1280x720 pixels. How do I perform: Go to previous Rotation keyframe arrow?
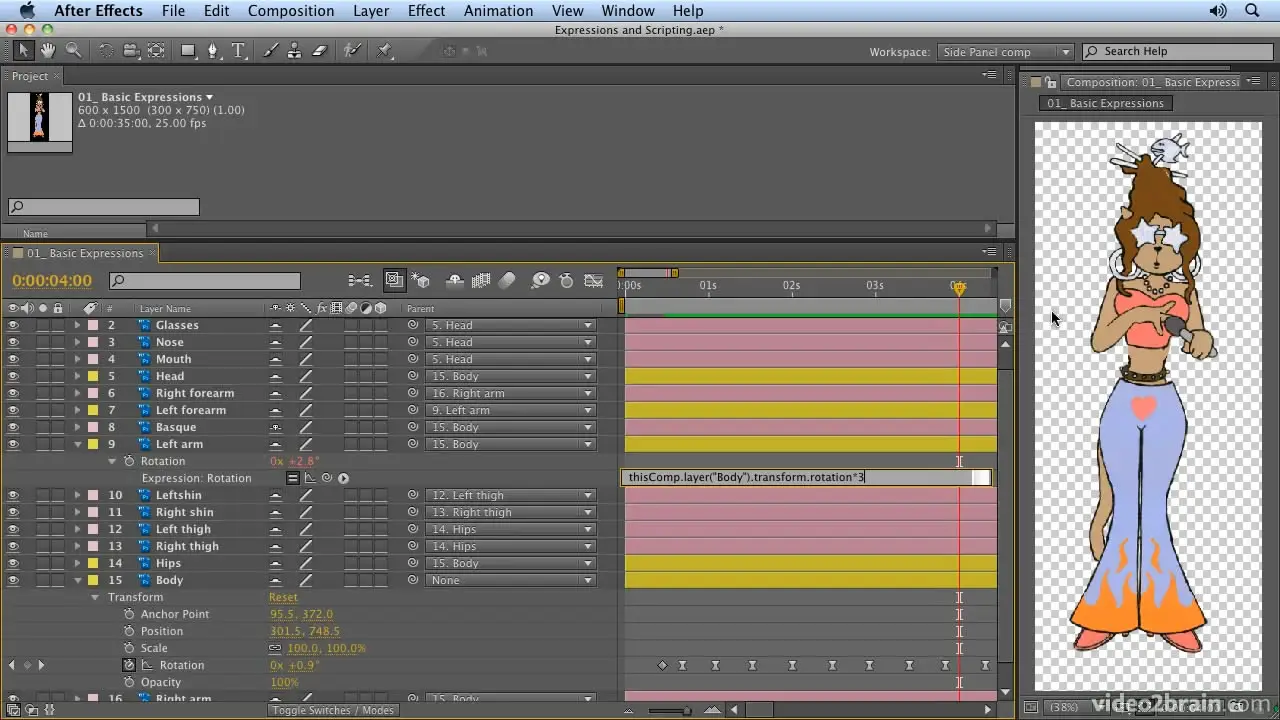tap(13, 665)
